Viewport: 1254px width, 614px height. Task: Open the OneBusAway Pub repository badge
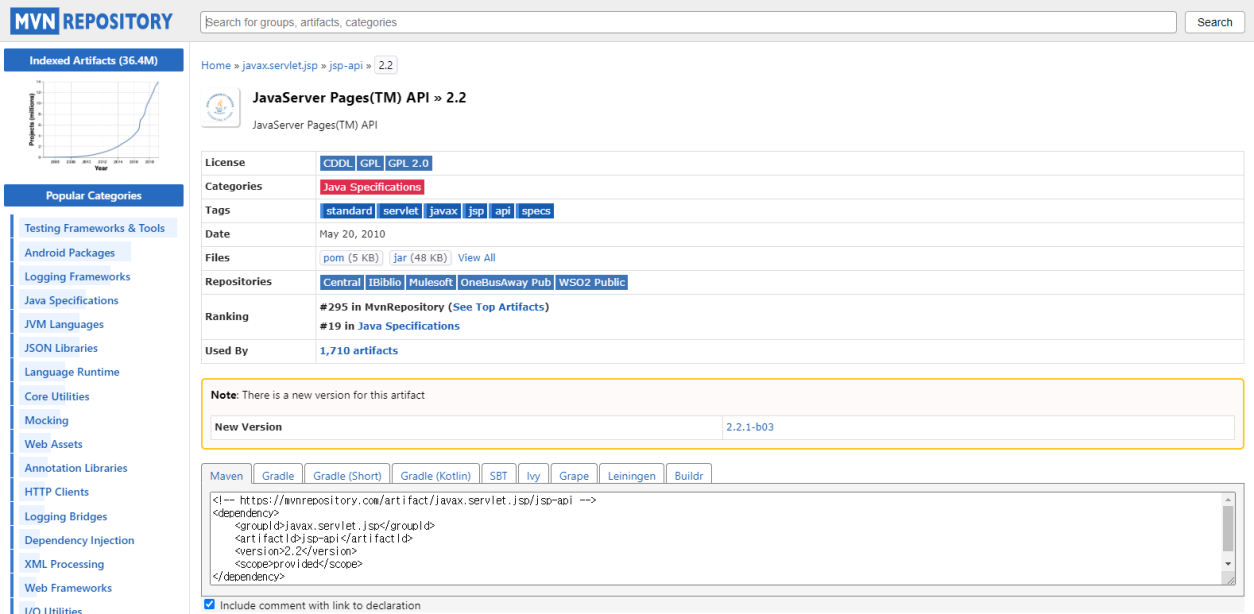pos(506,283)
